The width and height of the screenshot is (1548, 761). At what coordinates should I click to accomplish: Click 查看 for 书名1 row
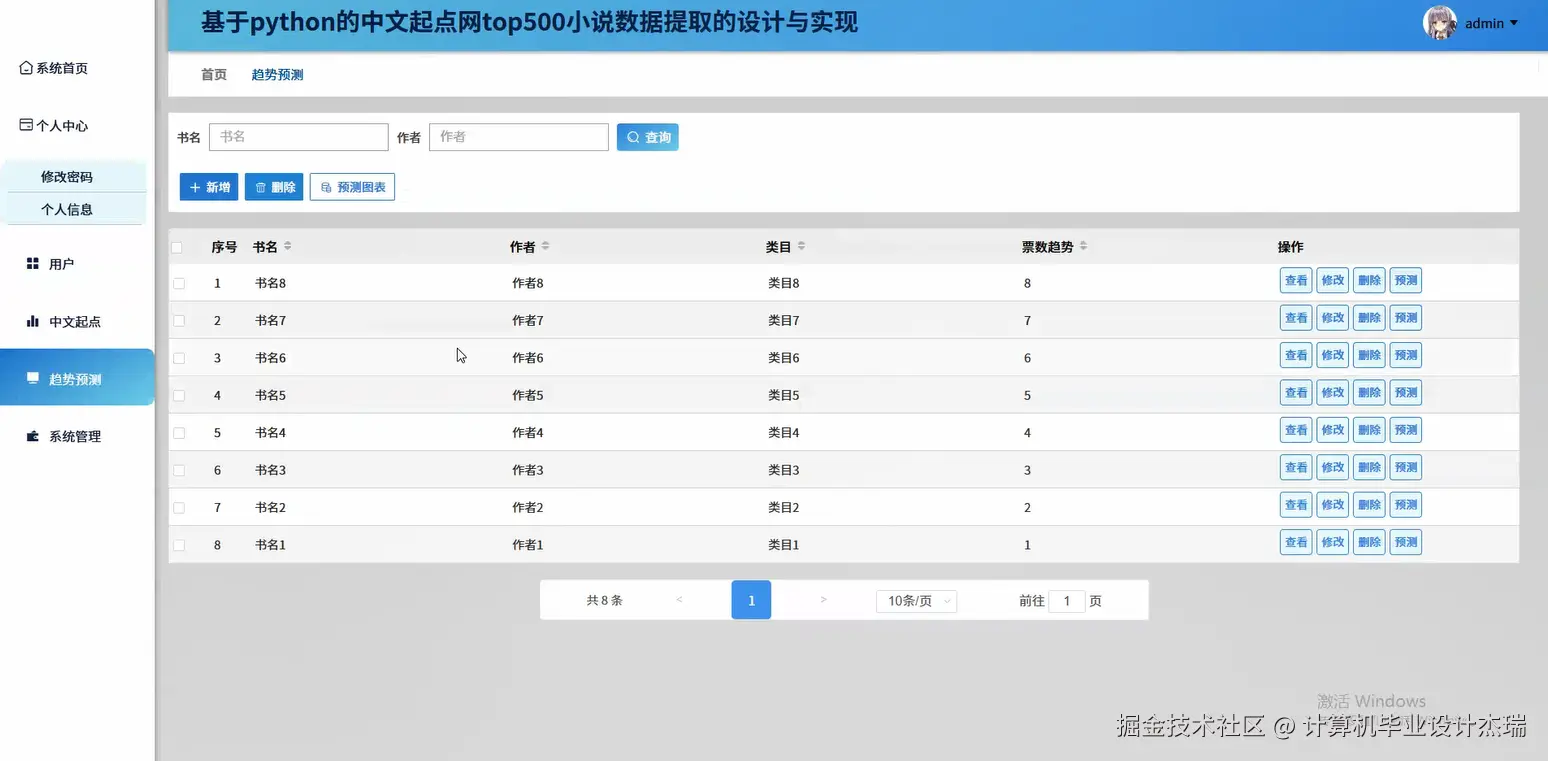point(1296,542)
